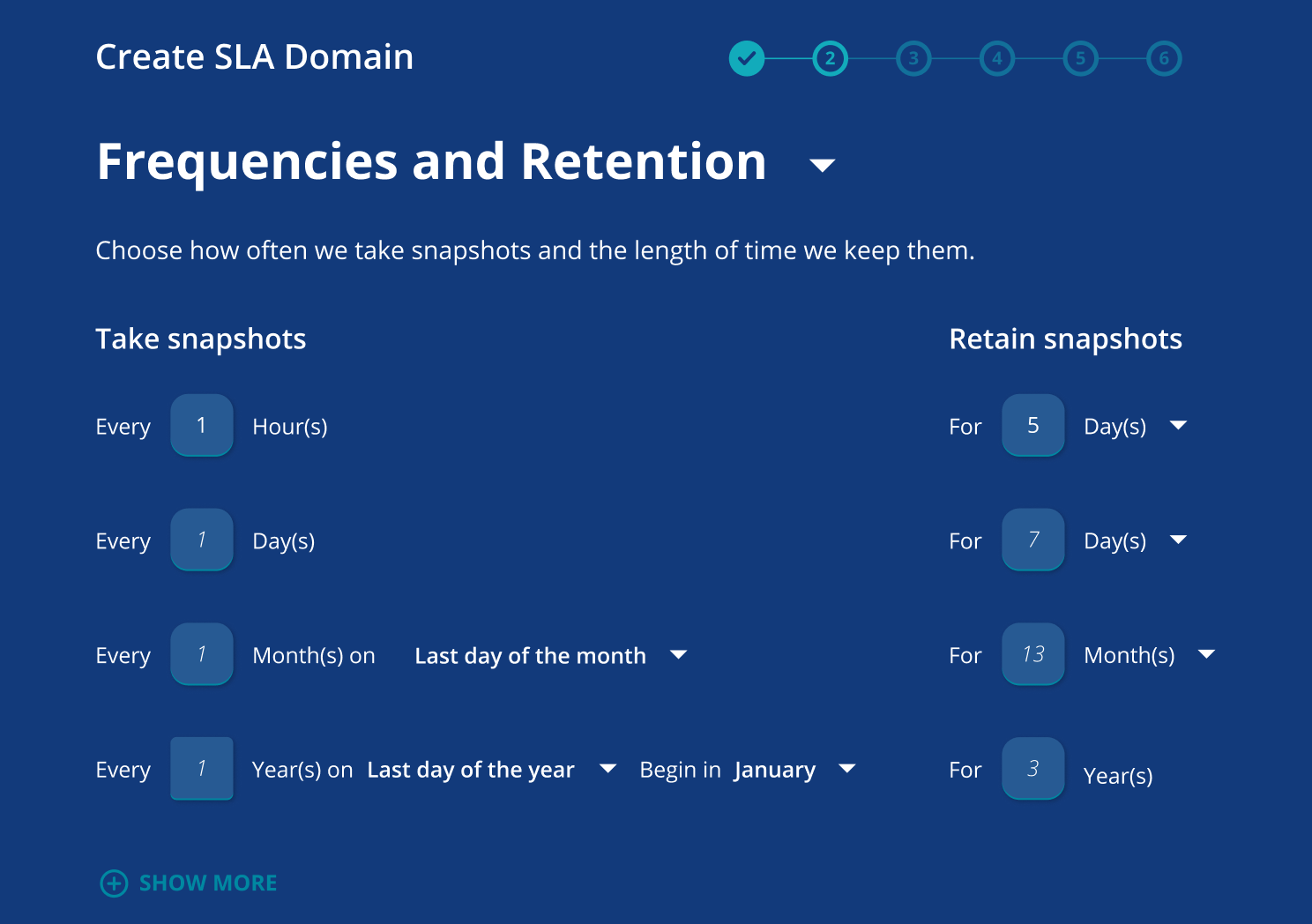Click the current step 2 indicator

click(x=830, y=59)
